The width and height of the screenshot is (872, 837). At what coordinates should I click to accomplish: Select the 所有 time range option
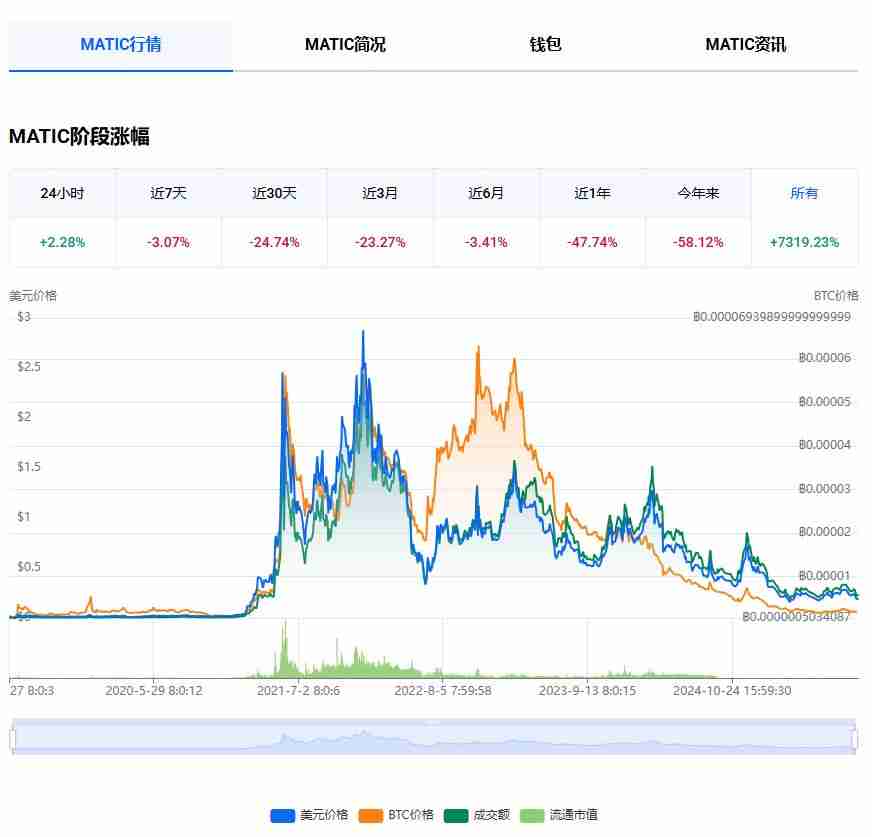click(x=803, y=193)
